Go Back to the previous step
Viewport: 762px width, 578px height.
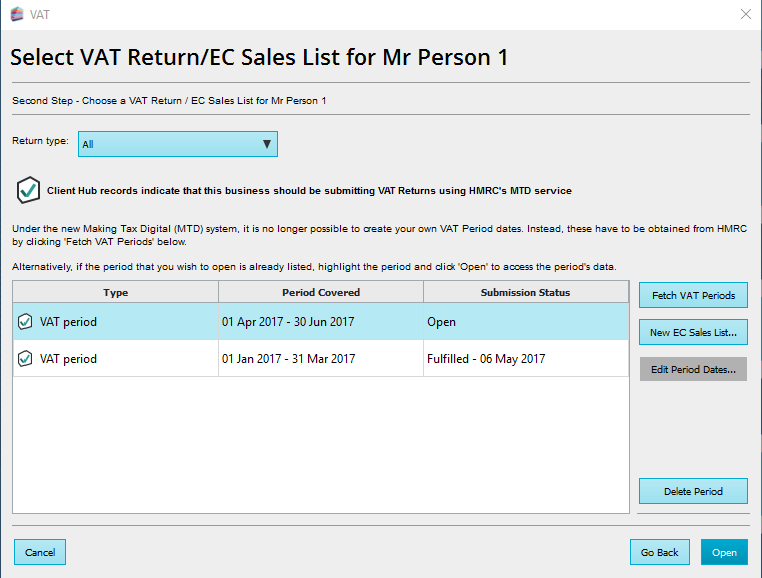659,552
